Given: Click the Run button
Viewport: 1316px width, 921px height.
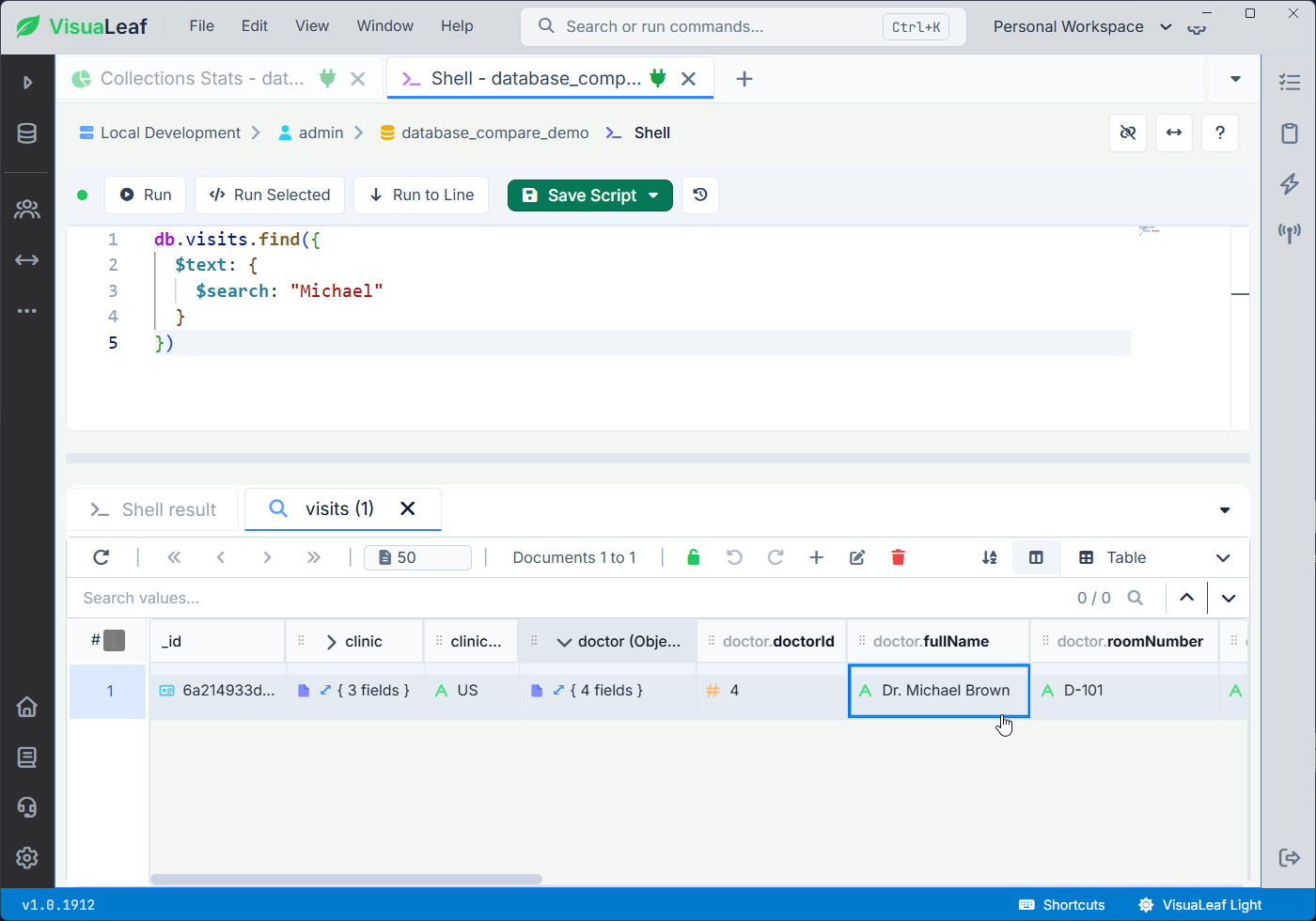Looking at the screenshot, I should point(145,195).
